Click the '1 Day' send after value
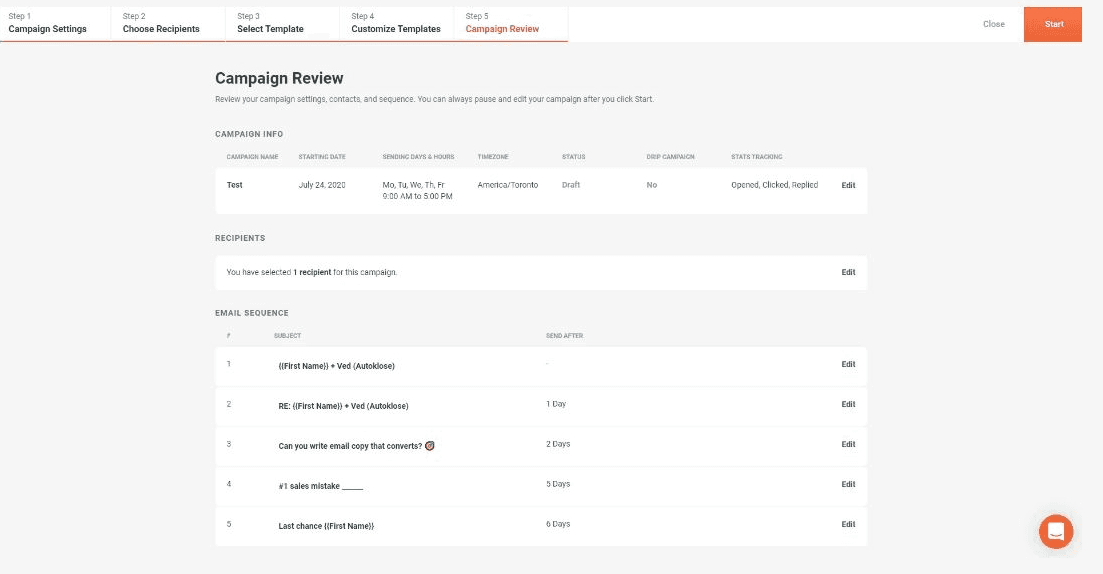Image resolution: width=1103 pixels, height=574 pixels. pos(556,404)
